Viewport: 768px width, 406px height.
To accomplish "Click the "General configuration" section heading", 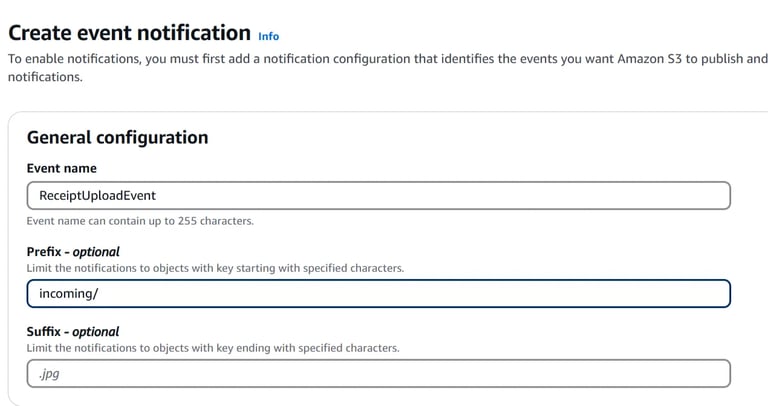I will click(x=117, y=137).
